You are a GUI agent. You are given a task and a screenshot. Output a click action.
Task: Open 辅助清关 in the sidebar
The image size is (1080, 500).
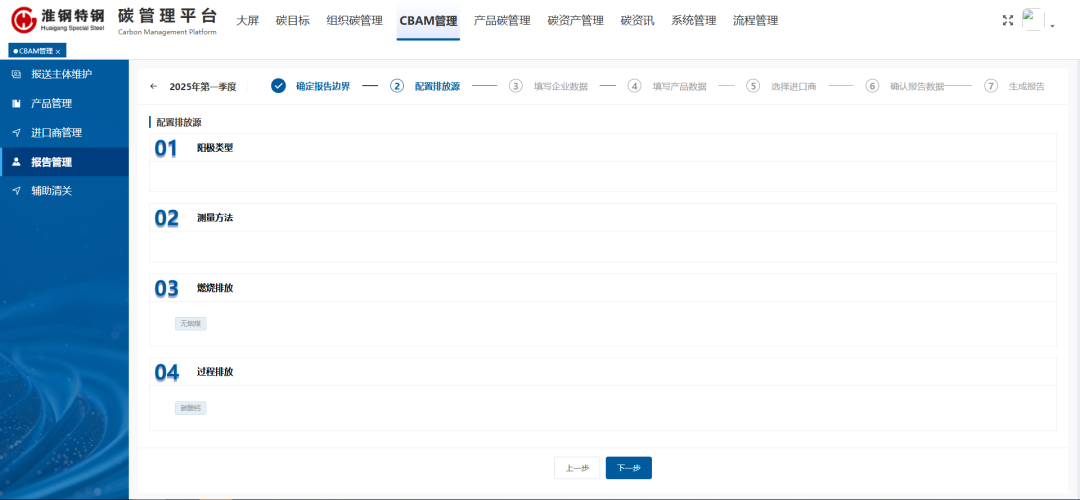[x=64, y=191]
